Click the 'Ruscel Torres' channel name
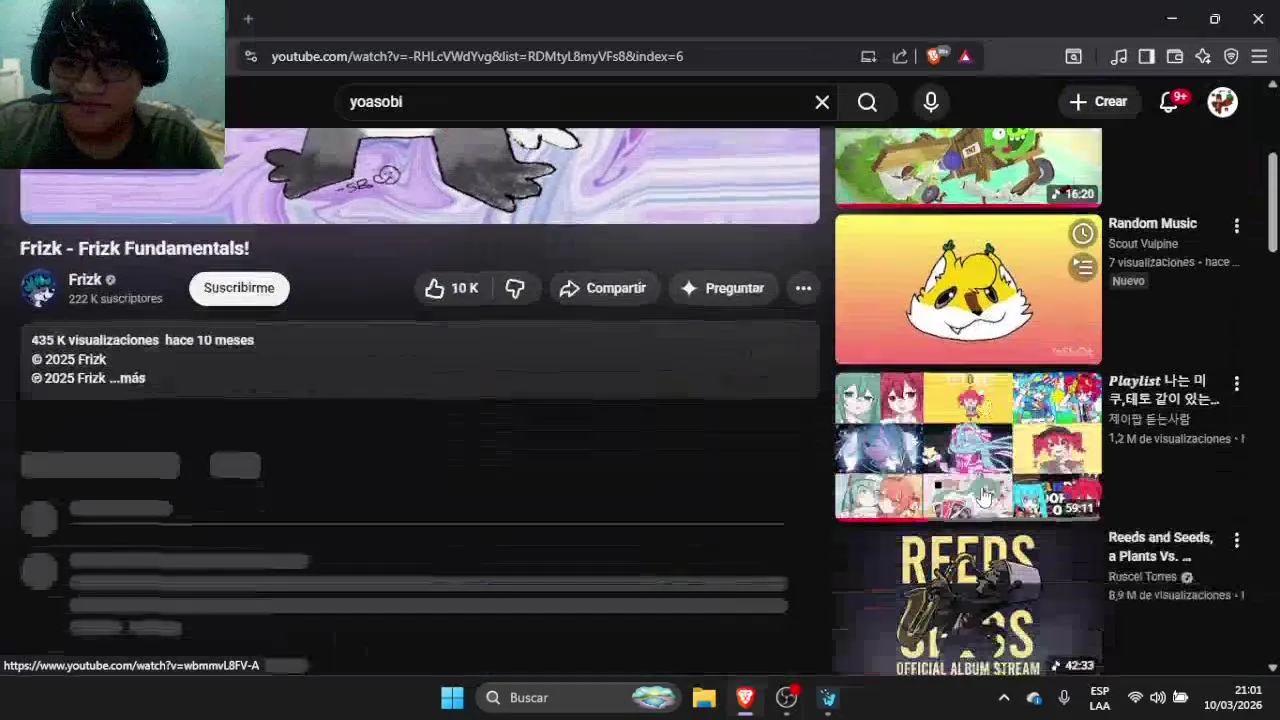 click(1142, 577)
